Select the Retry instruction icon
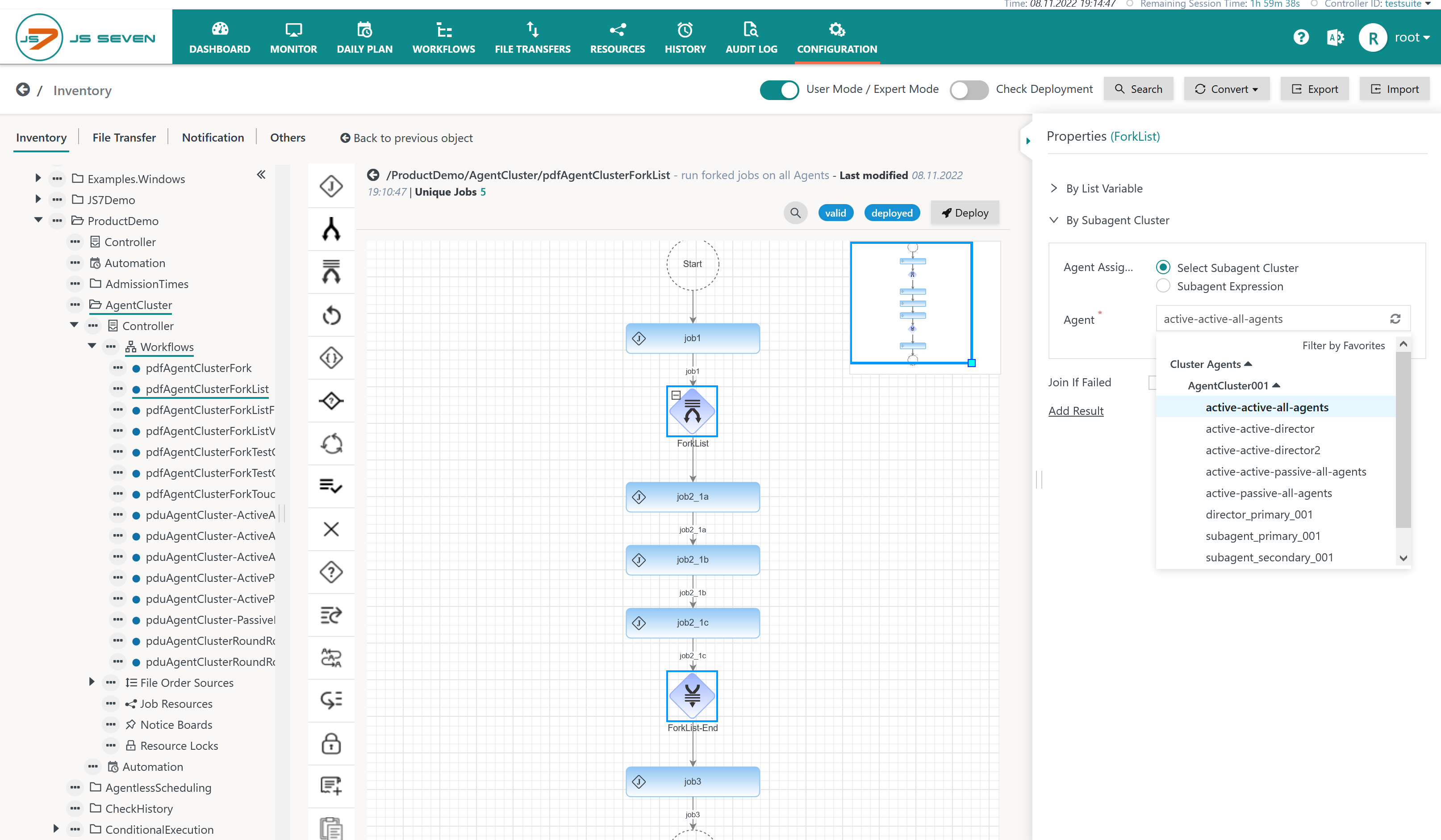Image resolution: width=1441 pixels, height=840 pixels. (x=331, y=315)
